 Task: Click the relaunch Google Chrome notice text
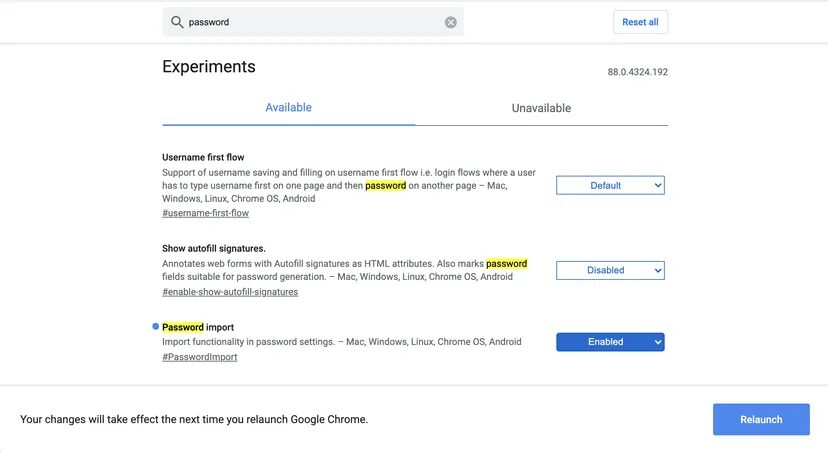194,420
